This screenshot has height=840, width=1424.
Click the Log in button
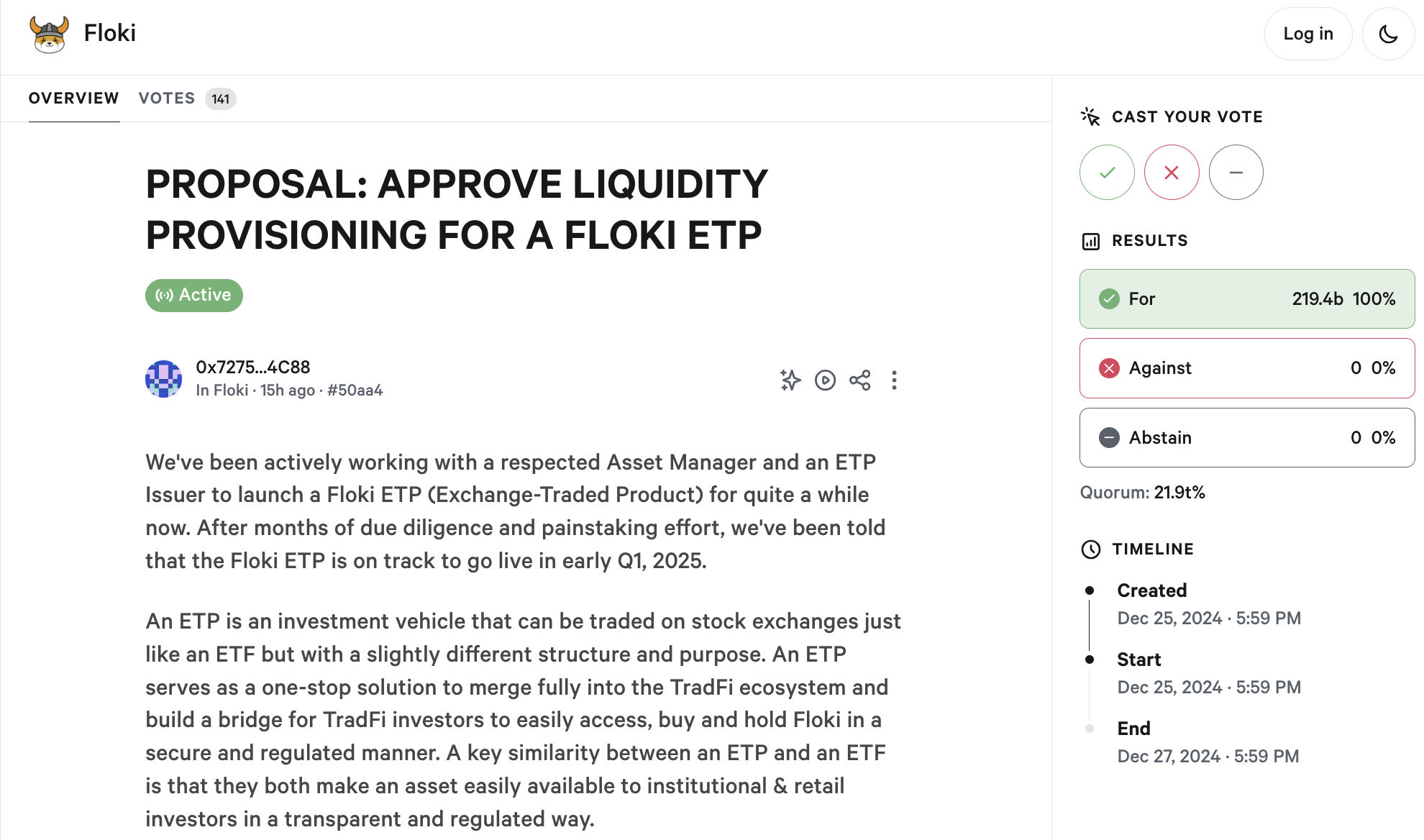click(x=1308, y=34)
